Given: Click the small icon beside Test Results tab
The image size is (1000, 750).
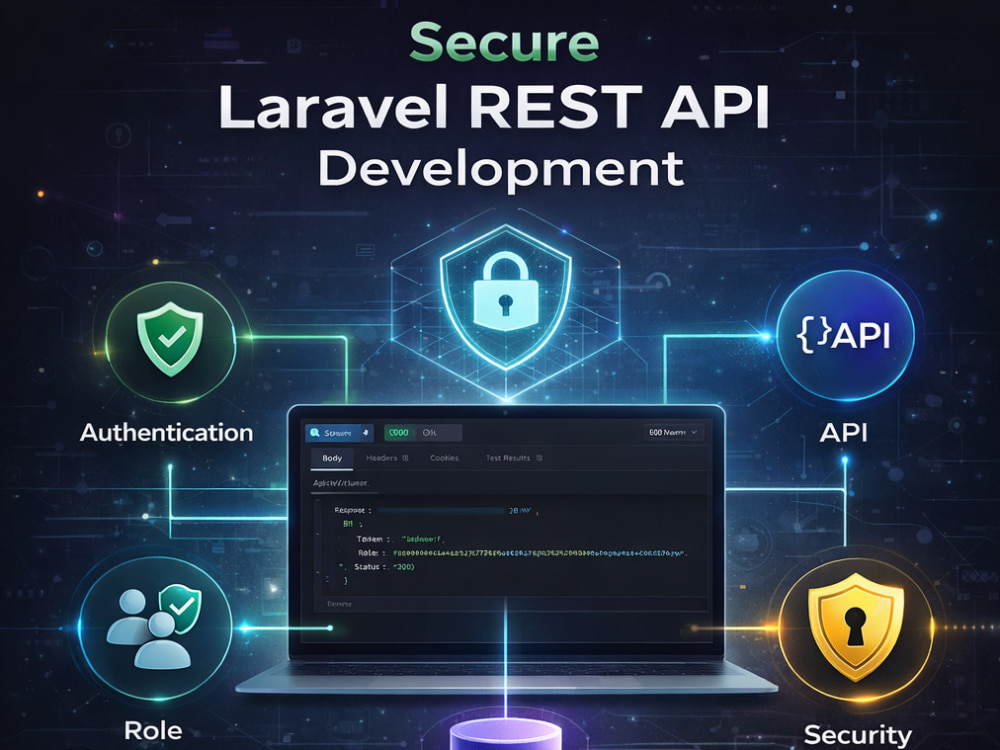Looking at the screenshot, I should pos(540,458).
